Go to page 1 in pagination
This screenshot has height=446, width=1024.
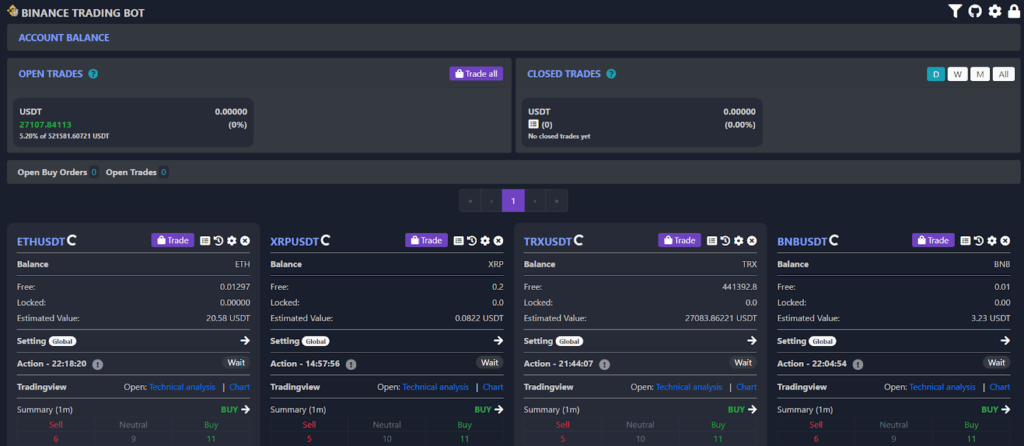click(513, 200)
